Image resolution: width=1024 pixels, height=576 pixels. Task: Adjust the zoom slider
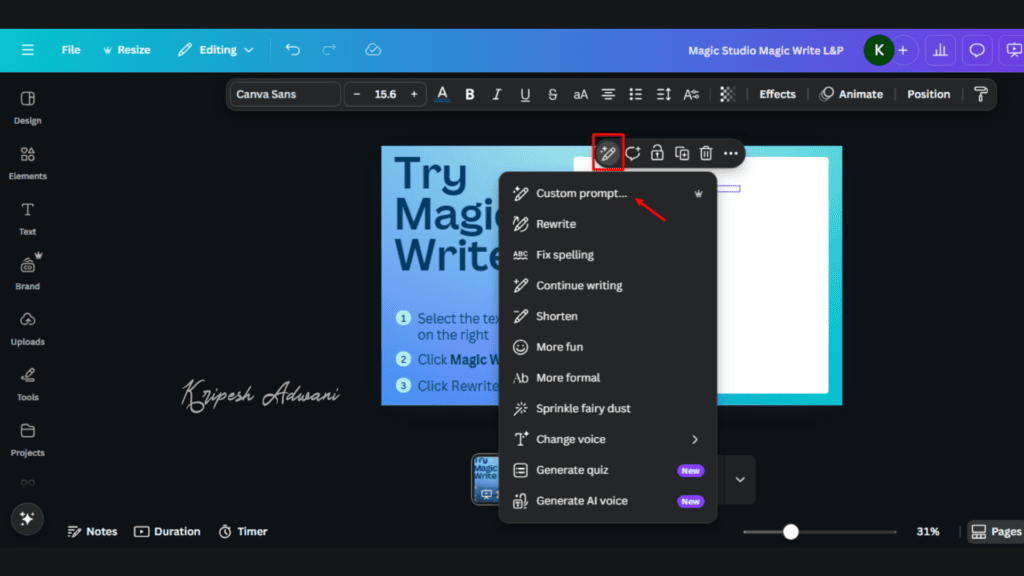[791, 531]
